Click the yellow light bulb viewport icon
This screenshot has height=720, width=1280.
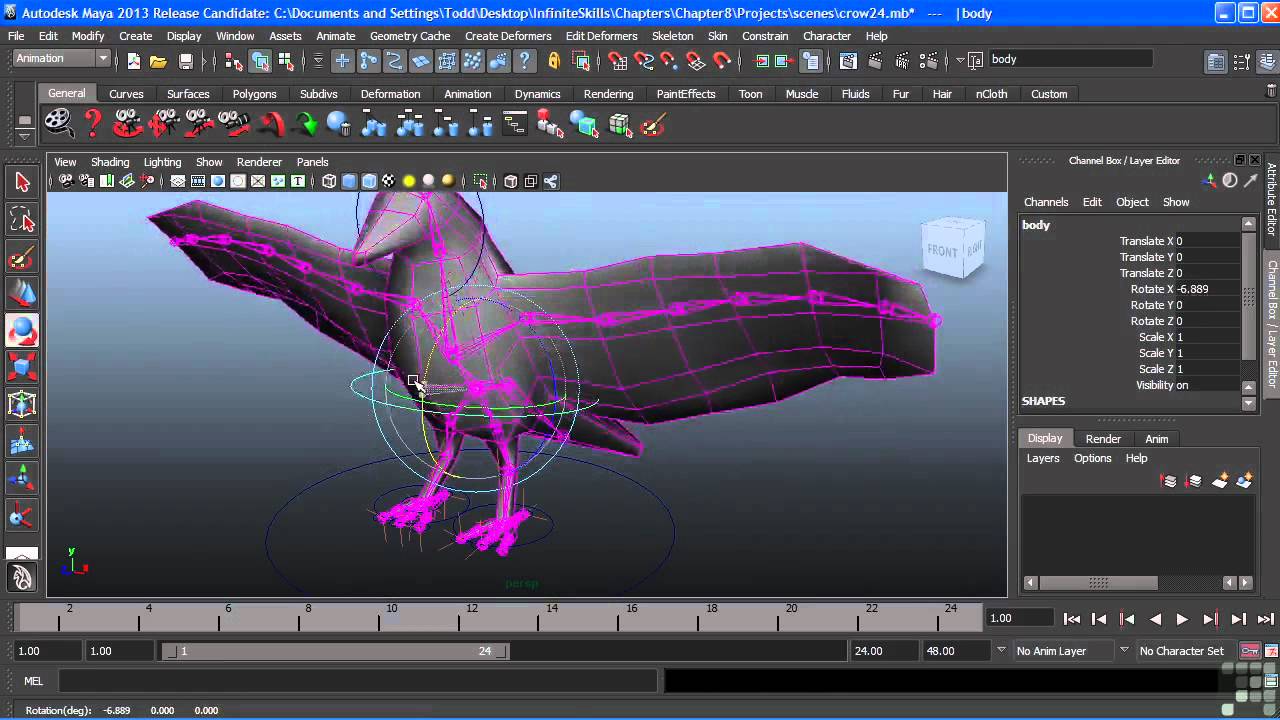pyautogui.click(x=409, y=181)
